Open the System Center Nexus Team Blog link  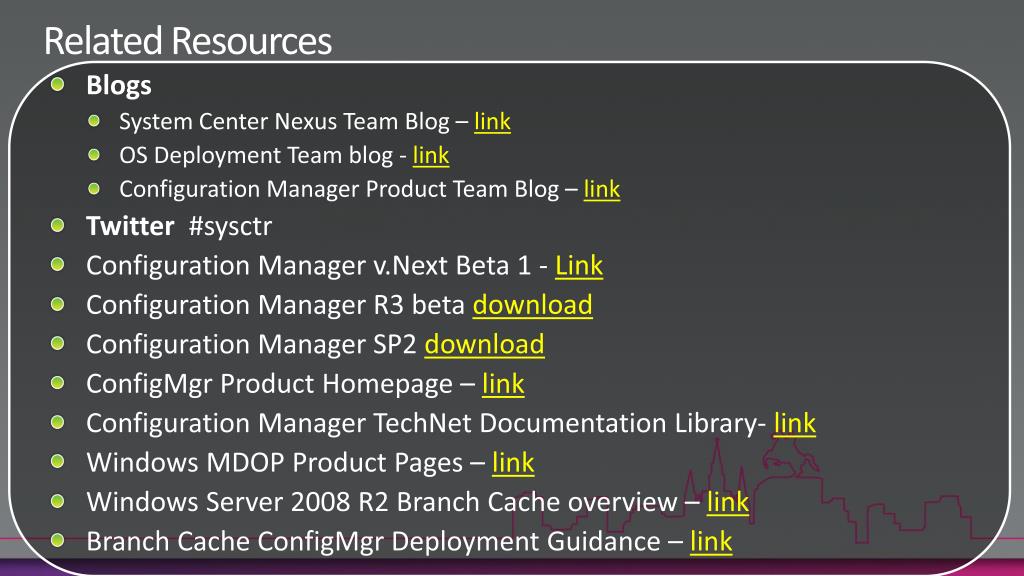click(x=492, y=121)
